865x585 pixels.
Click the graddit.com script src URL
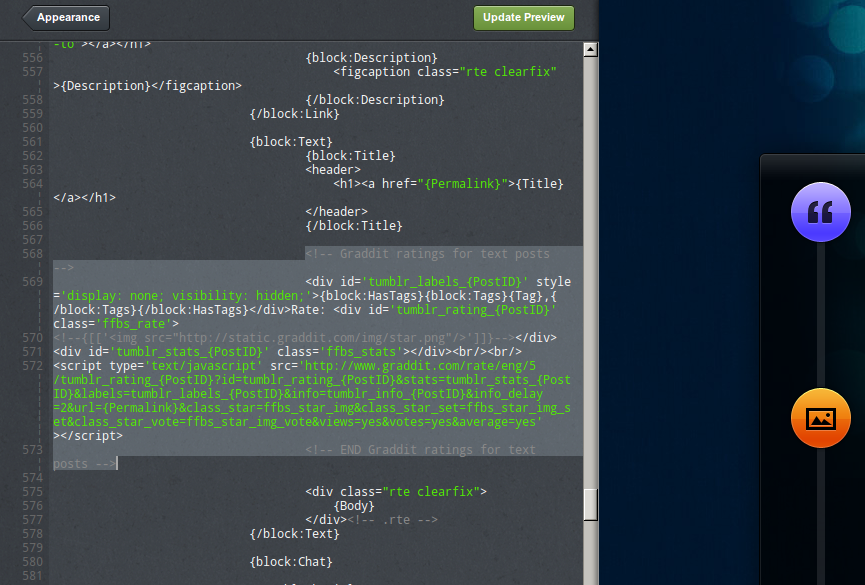pos(312,394)
